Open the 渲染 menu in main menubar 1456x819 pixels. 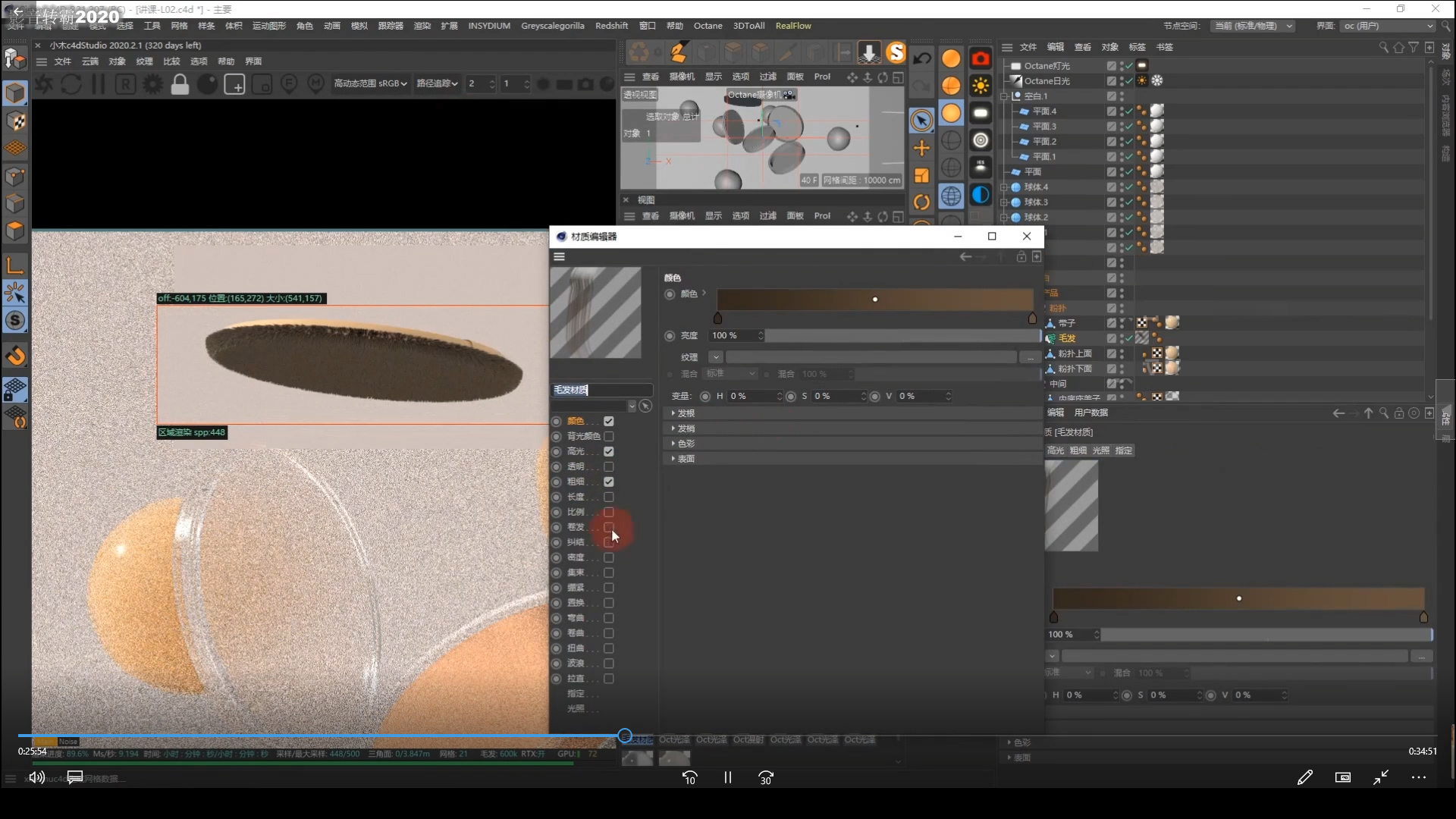[422, 26]
